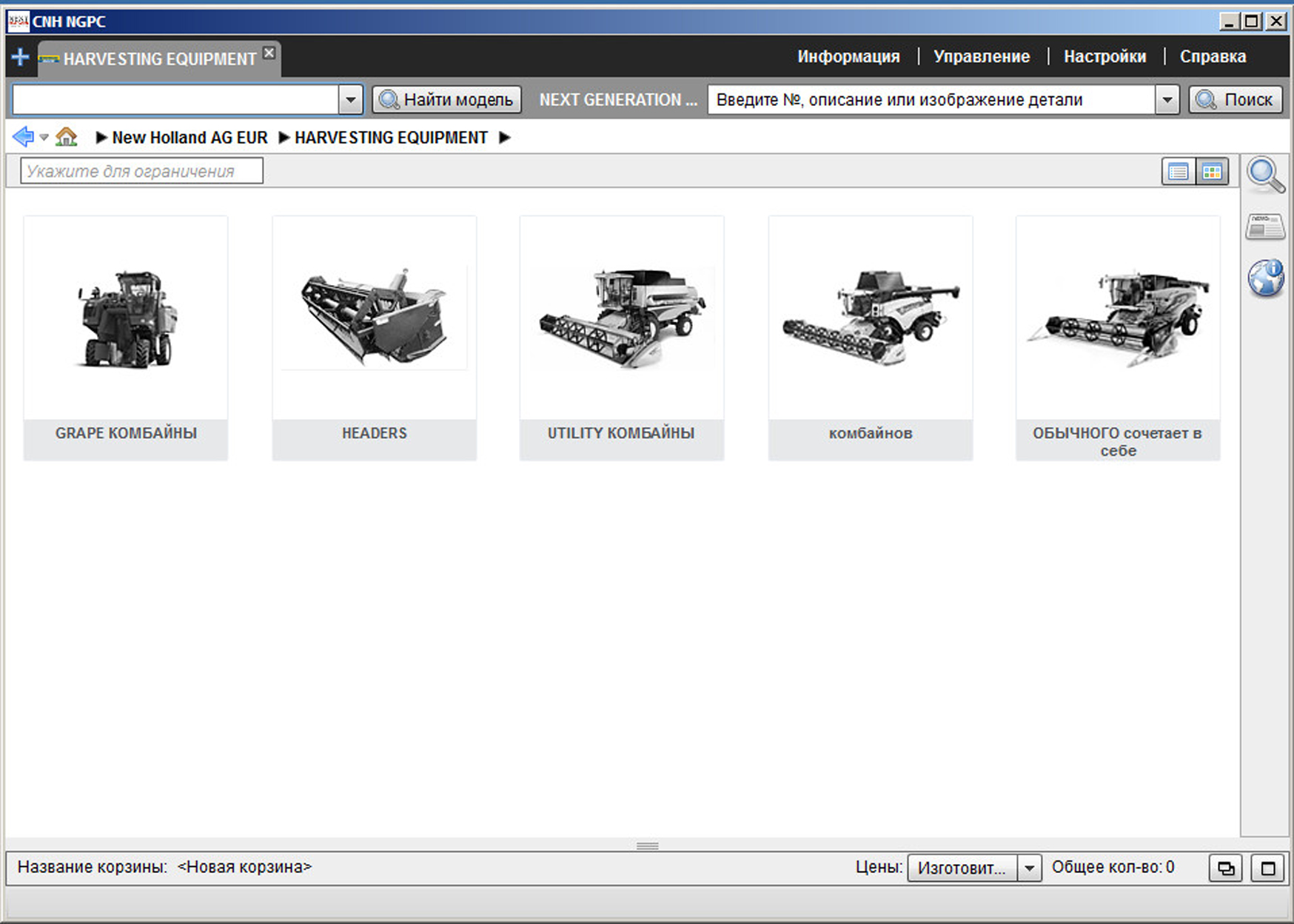Switch to thumbnail grid view
The width and height of the screenshot is (1294, 924).
[1212, 172]
